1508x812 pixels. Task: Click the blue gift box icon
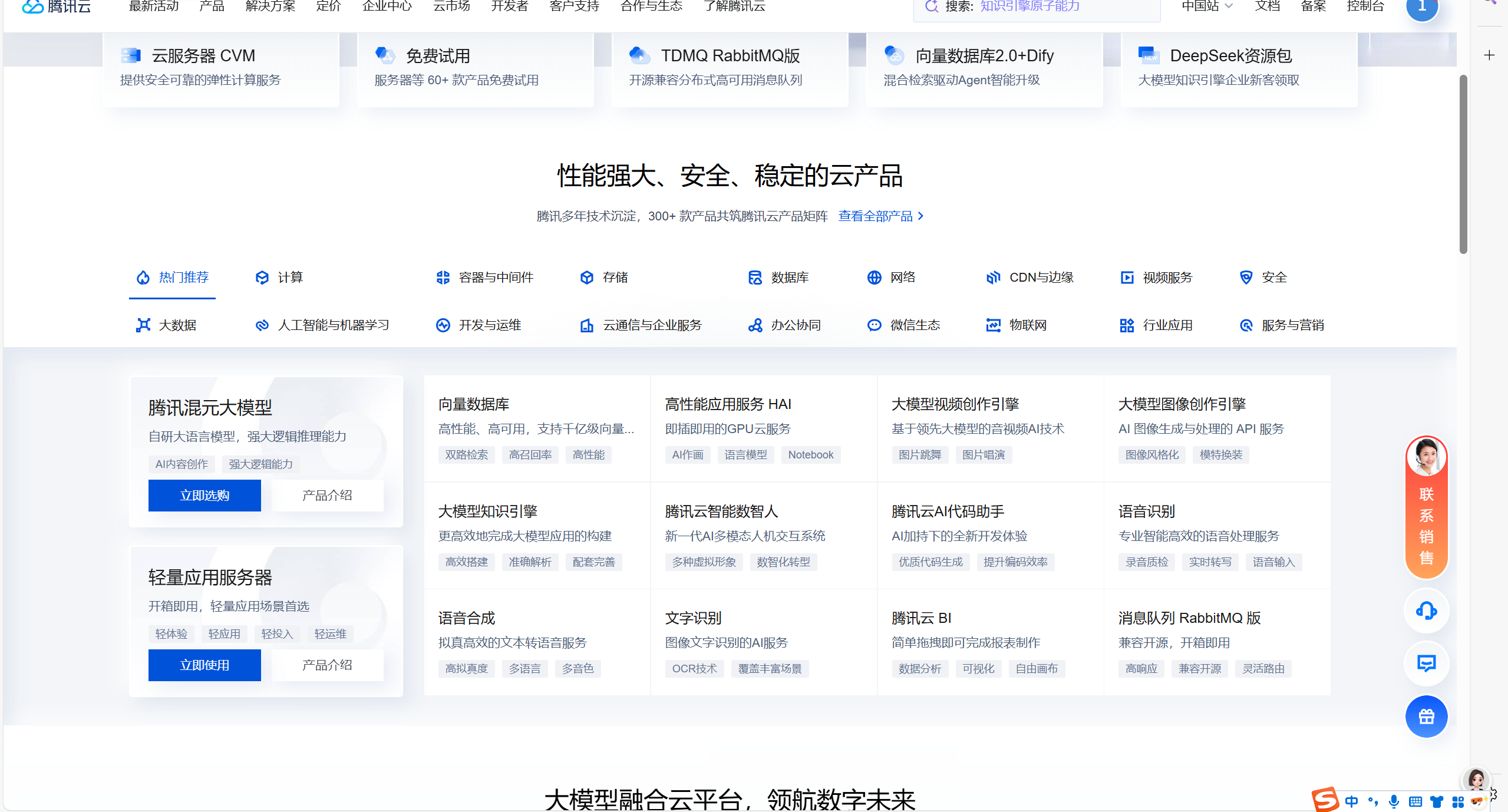point(1426,717)
